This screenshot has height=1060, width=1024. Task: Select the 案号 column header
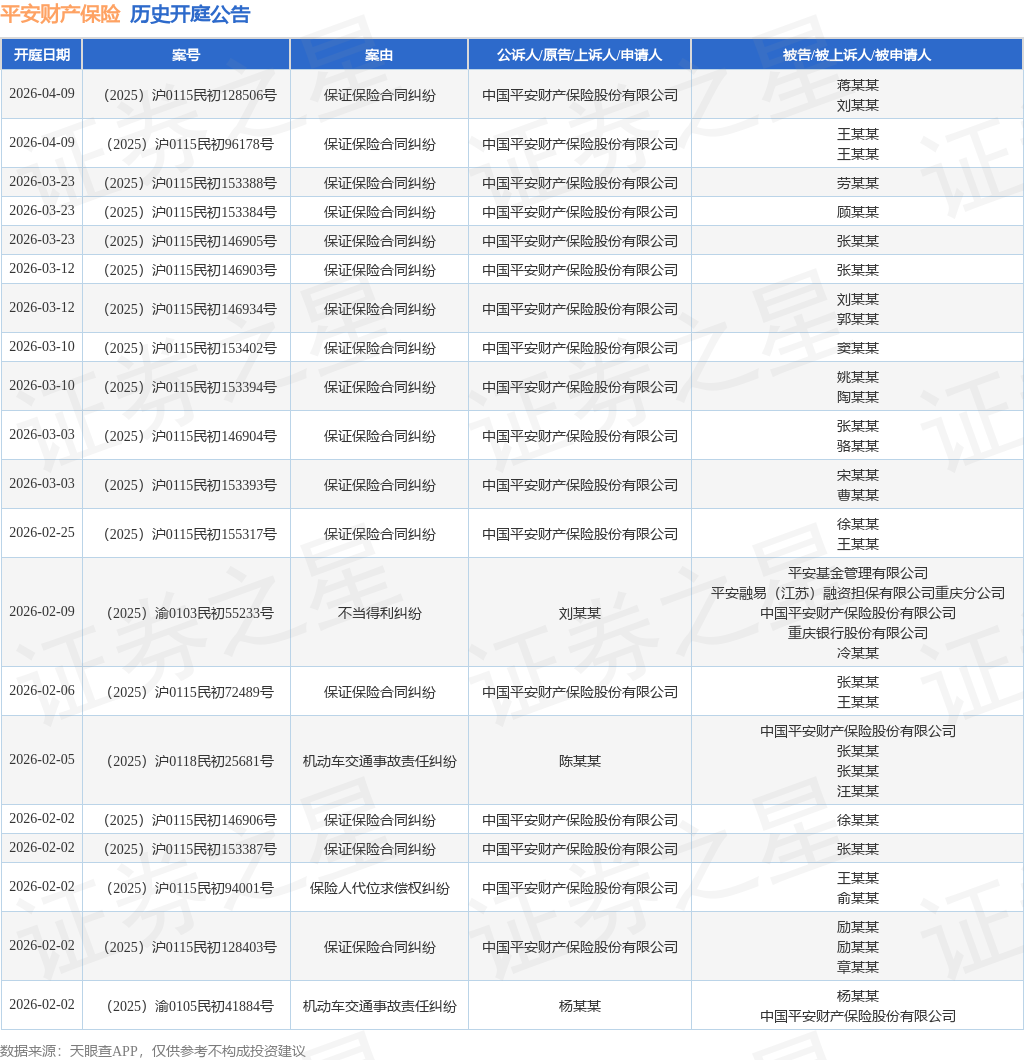tap(186, 55)
